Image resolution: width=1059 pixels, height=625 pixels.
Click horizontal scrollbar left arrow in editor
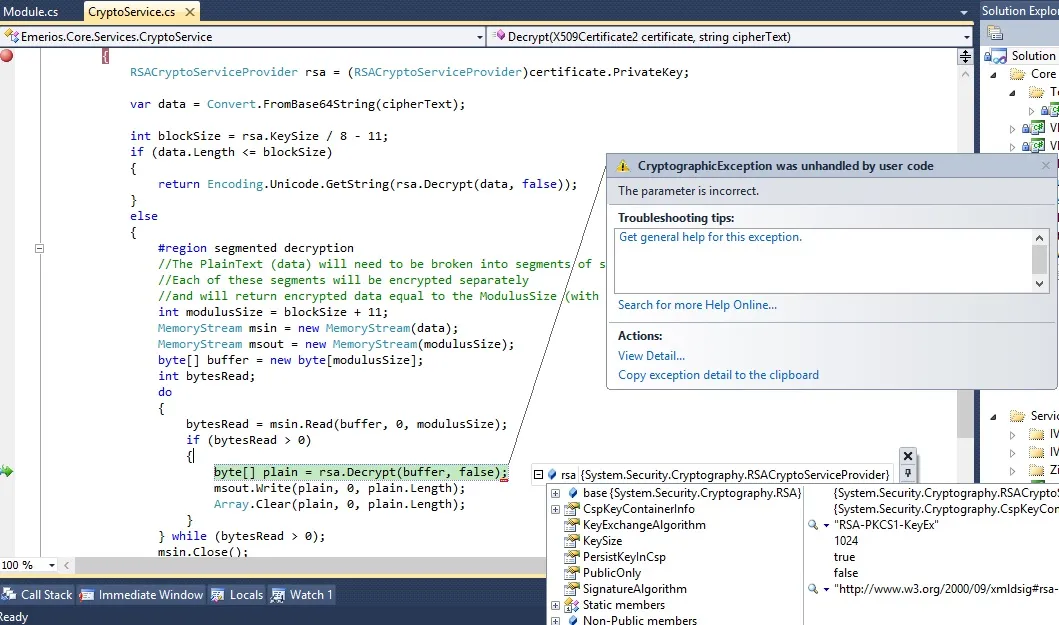66,566
